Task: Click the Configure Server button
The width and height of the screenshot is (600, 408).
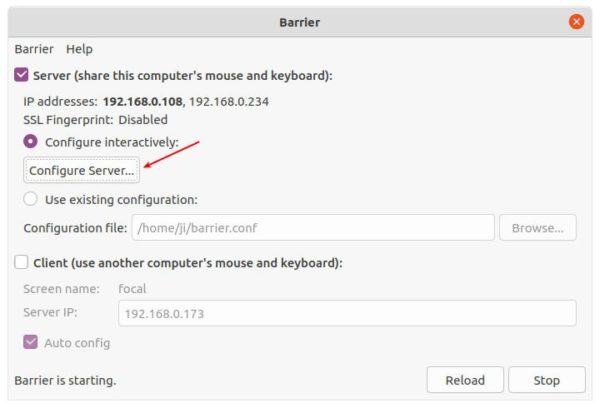Action: pyautogui.click(x=82, y=170)
